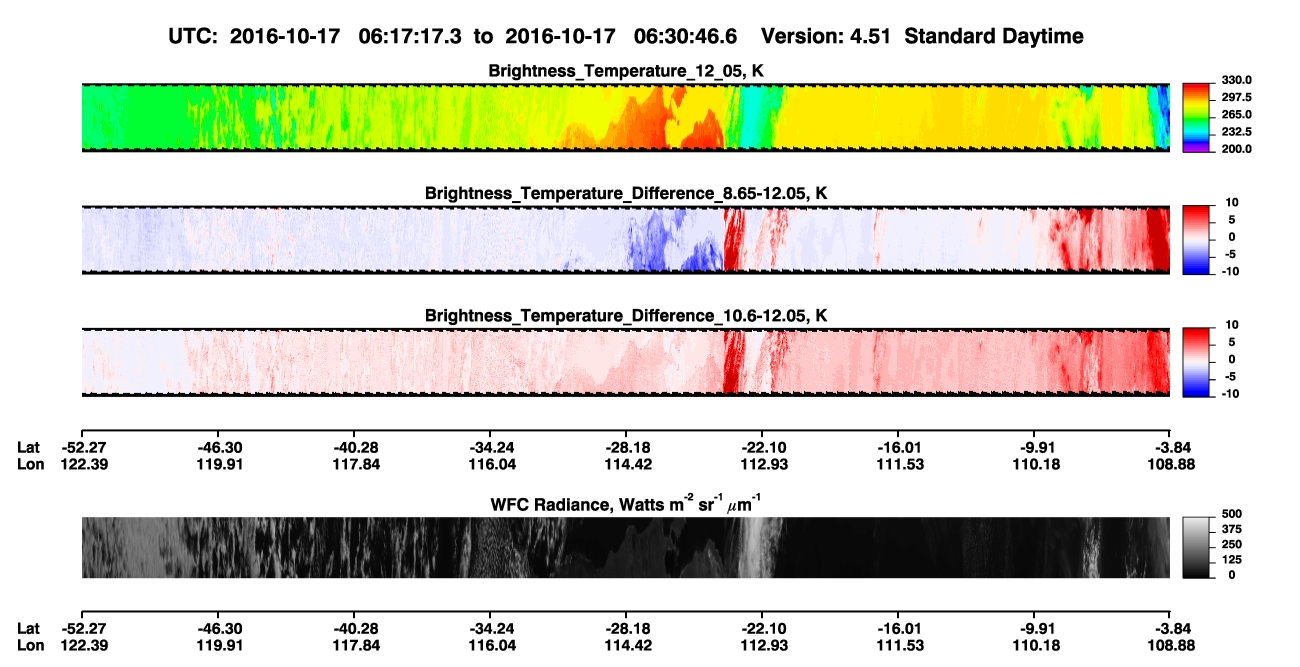Click Lon 110.18 below the WFC Radiance panel

[1034, 645]
